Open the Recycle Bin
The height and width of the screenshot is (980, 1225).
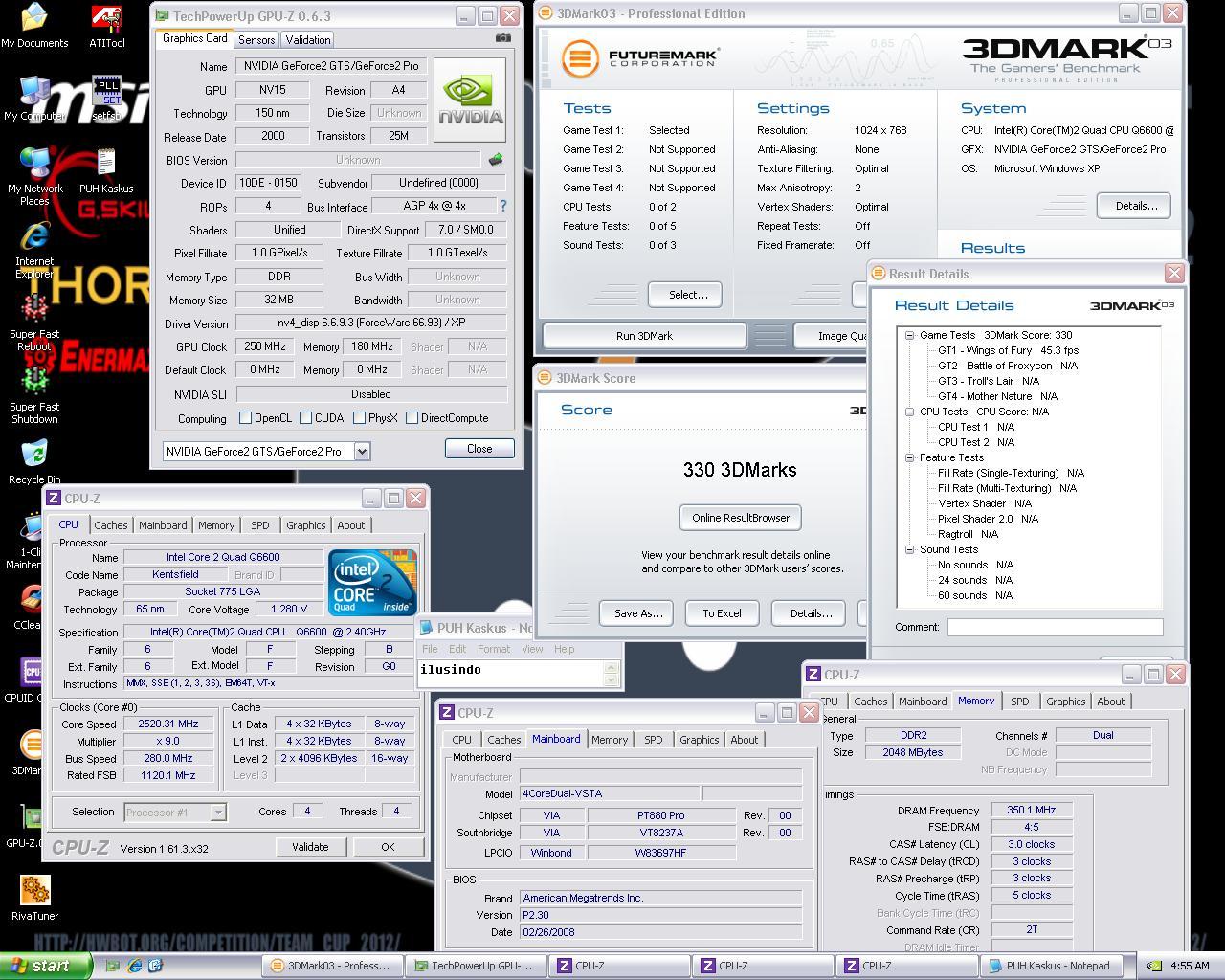click(x=34, y=462)
